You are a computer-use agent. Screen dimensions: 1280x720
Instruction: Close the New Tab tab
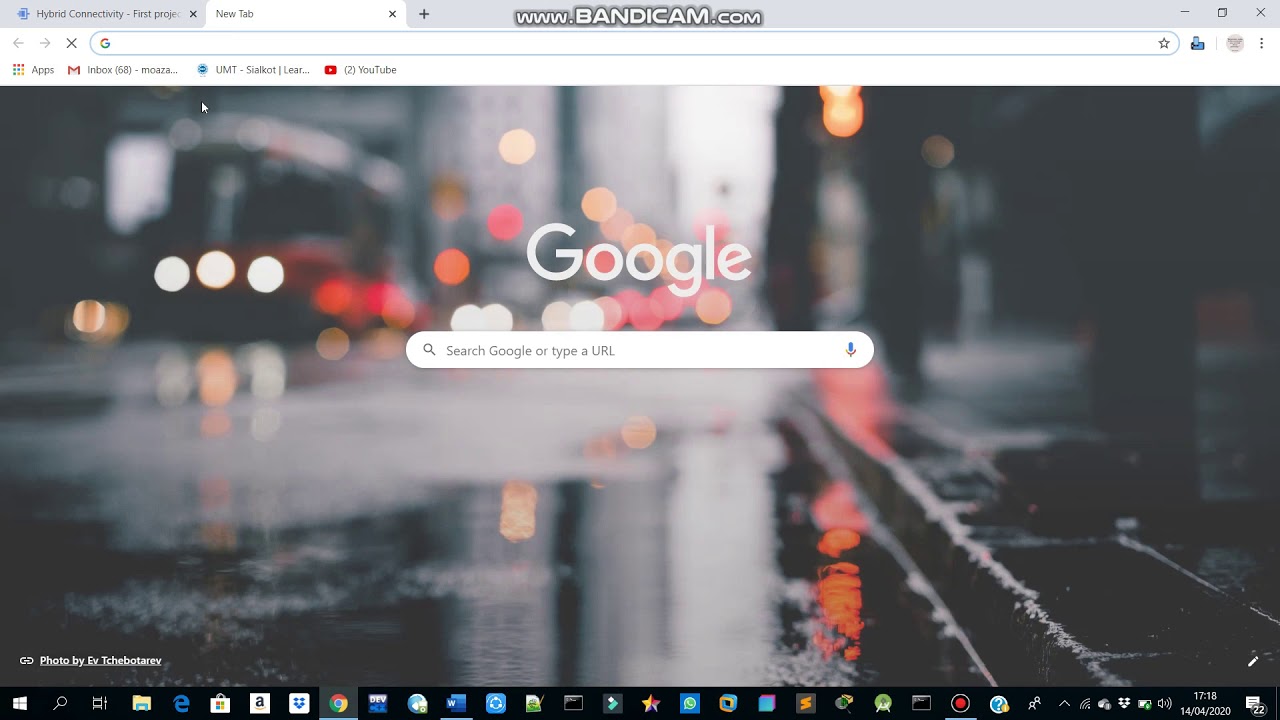click(x=392, y=14)
